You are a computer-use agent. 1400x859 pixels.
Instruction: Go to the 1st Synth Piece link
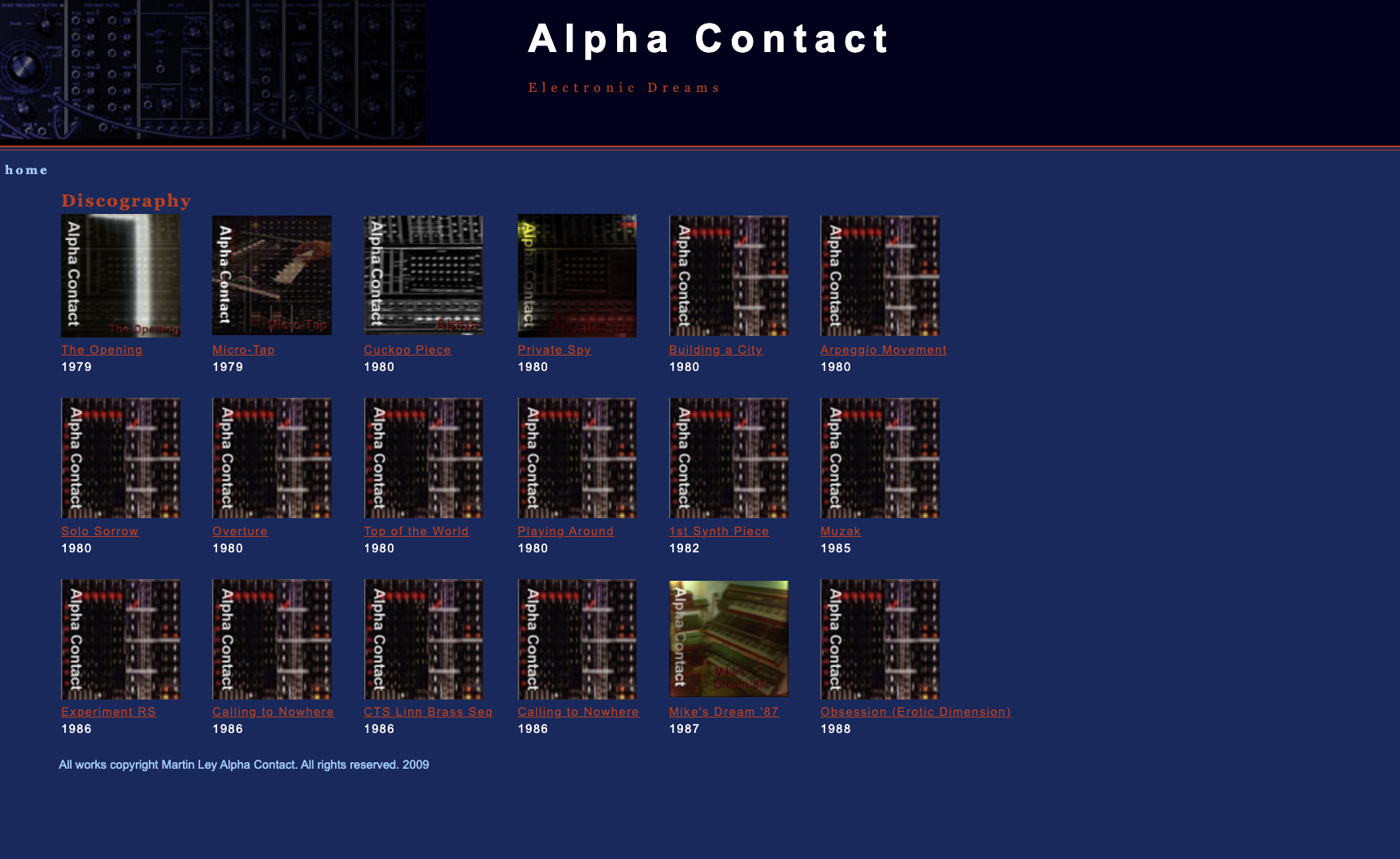pos(719,531)
